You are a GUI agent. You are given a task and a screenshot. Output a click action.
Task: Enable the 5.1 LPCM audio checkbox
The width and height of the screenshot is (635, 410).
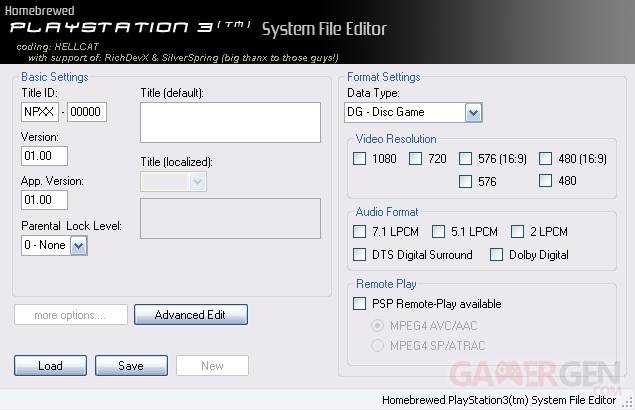[x=438, y=232]
